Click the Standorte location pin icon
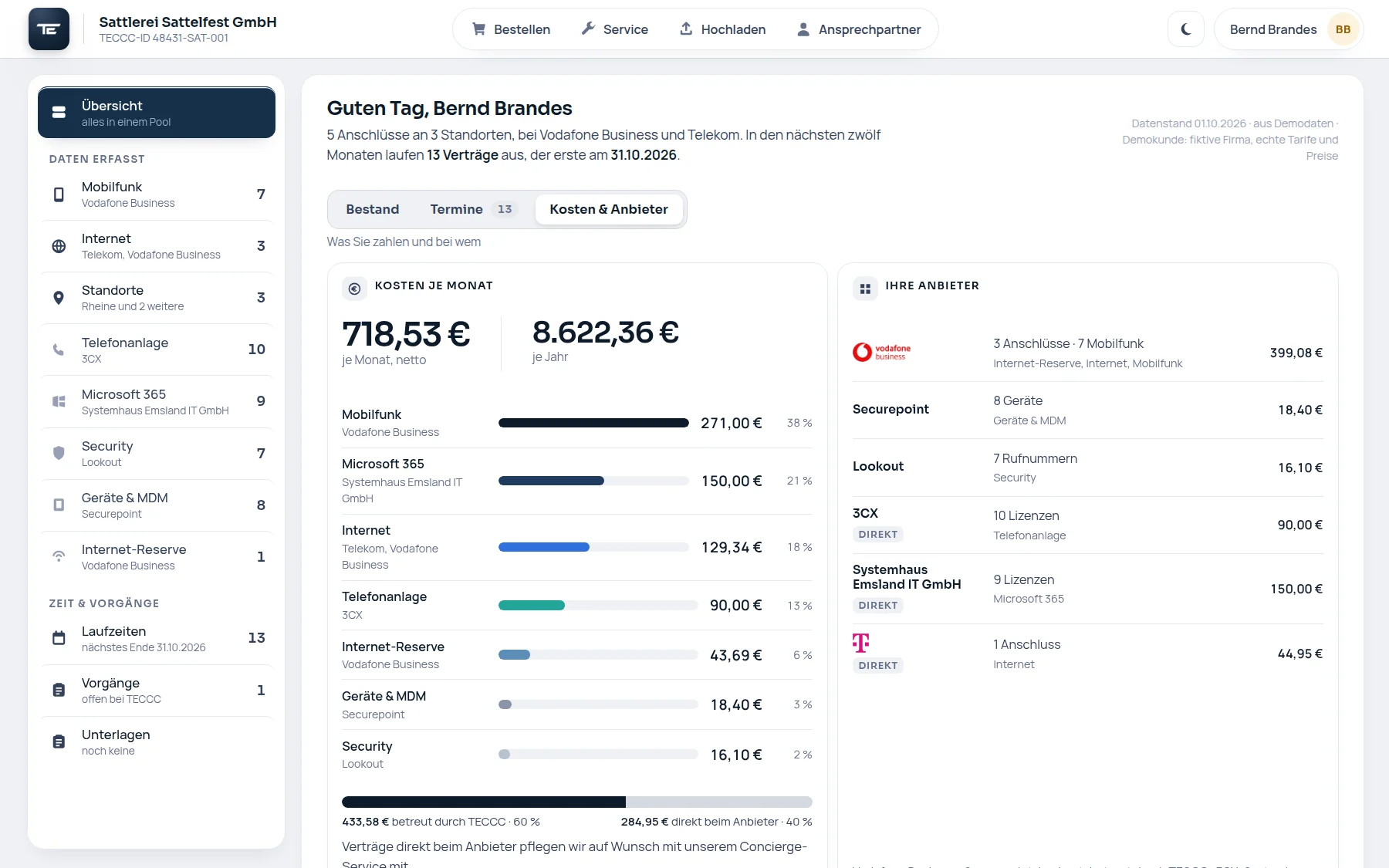The image size is (1389, 868). coord(59,298)
